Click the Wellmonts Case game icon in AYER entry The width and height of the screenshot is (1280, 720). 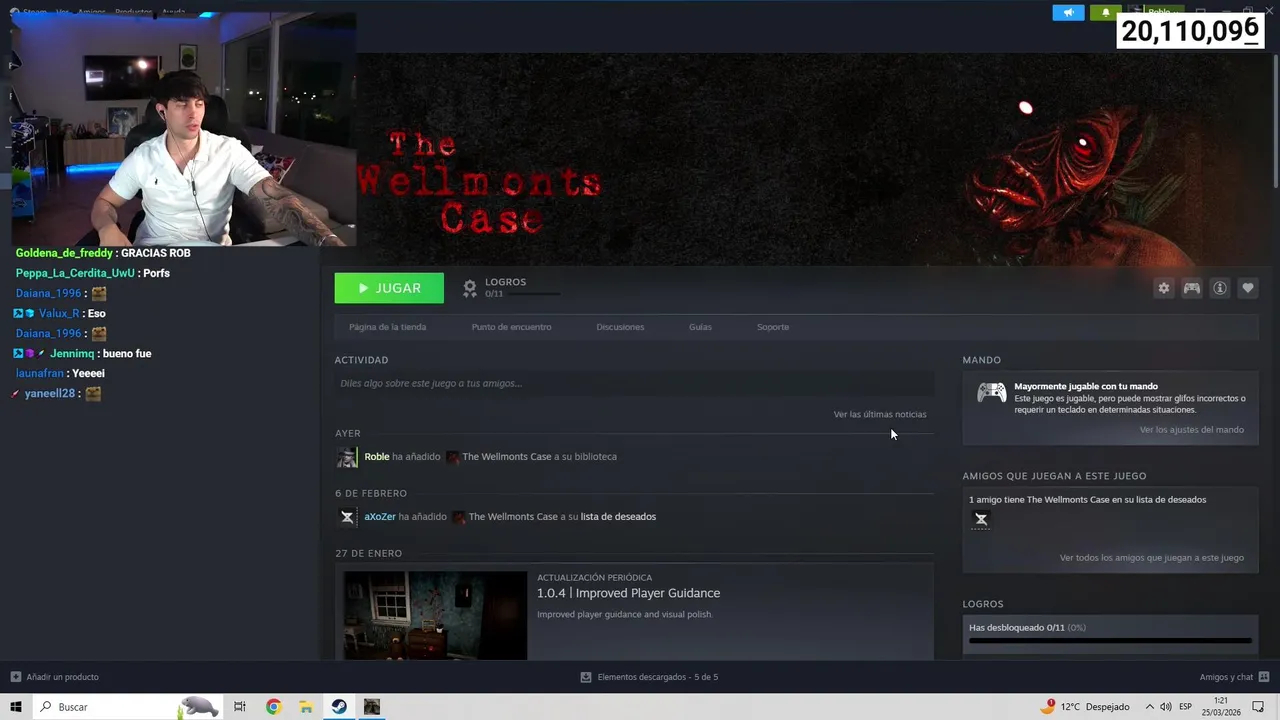click(x=453, y=457)
